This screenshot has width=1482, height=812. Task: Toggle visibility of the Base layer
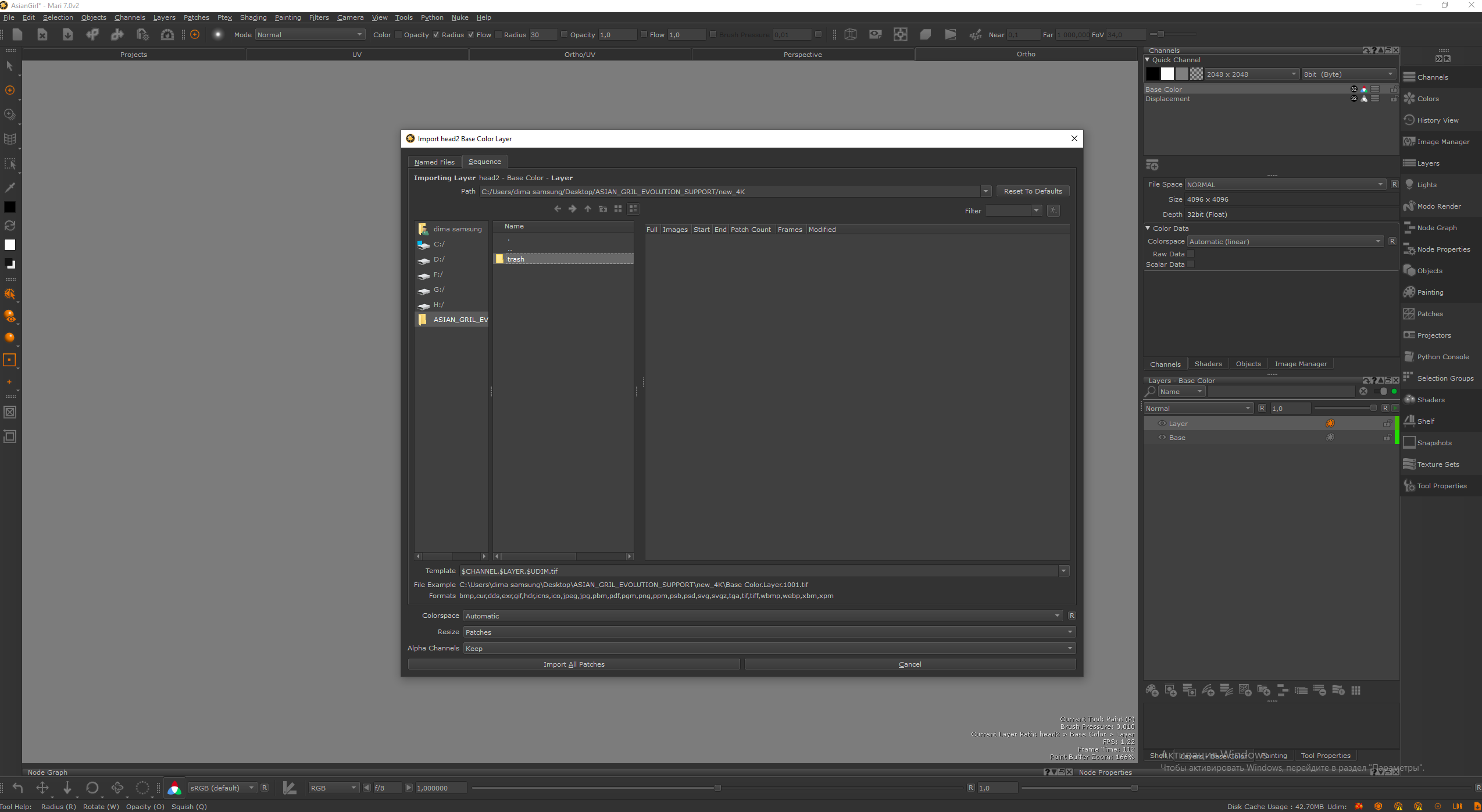tap(1162, 438)
